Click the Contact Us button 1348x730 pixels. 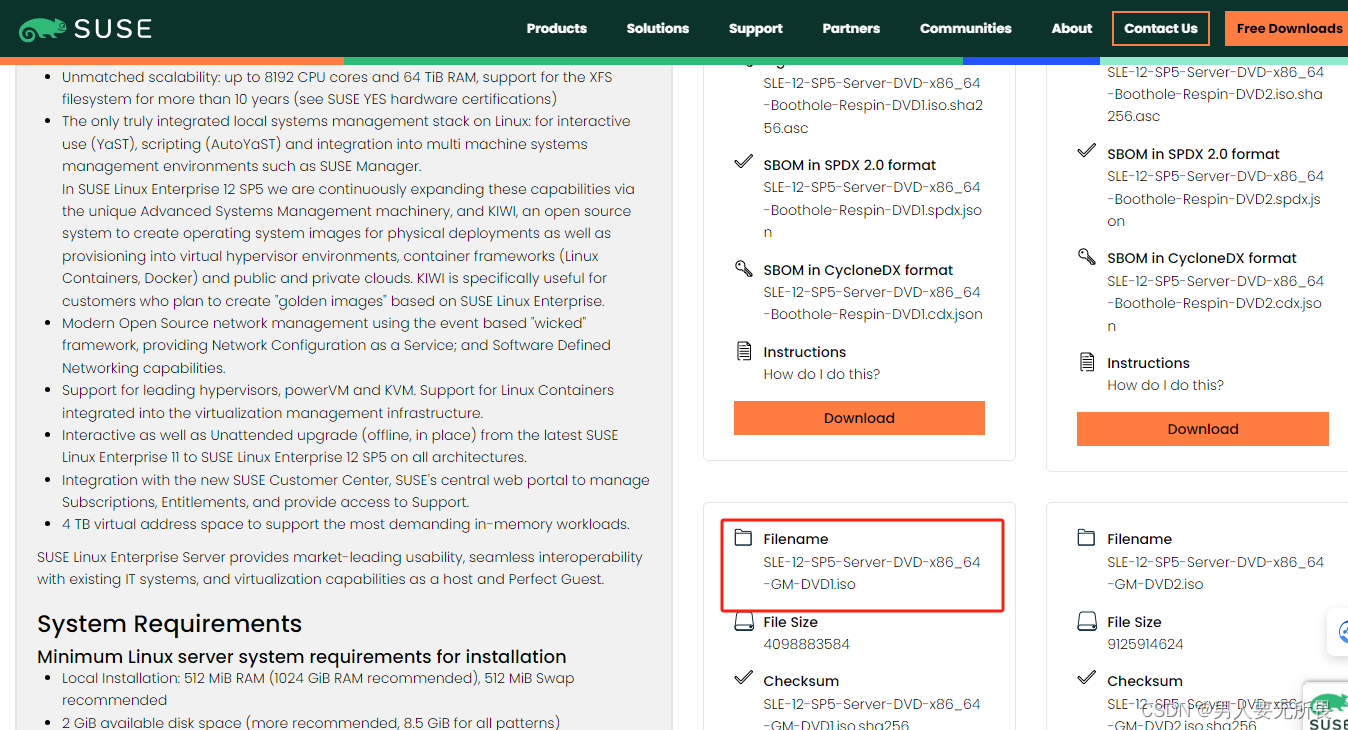(x=1160, y=29)
